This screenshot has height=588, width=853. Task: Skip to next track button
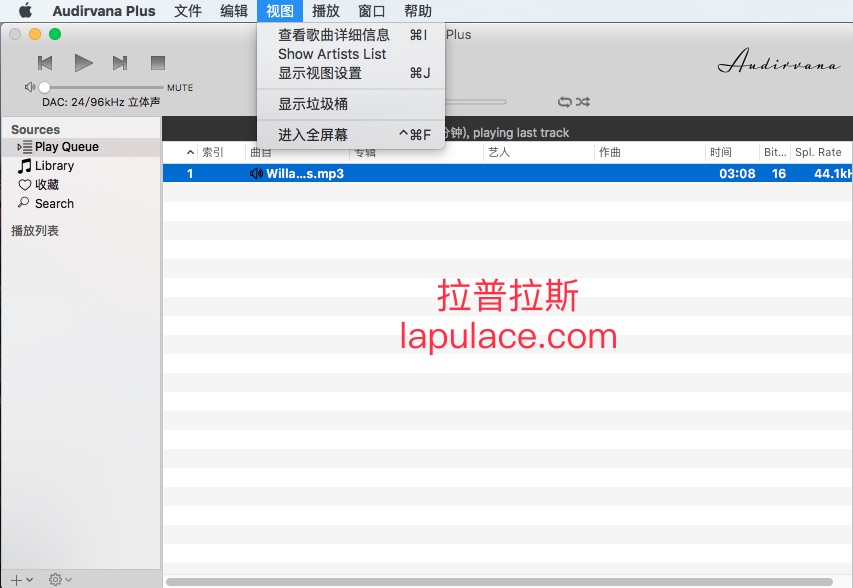[120, 63]
